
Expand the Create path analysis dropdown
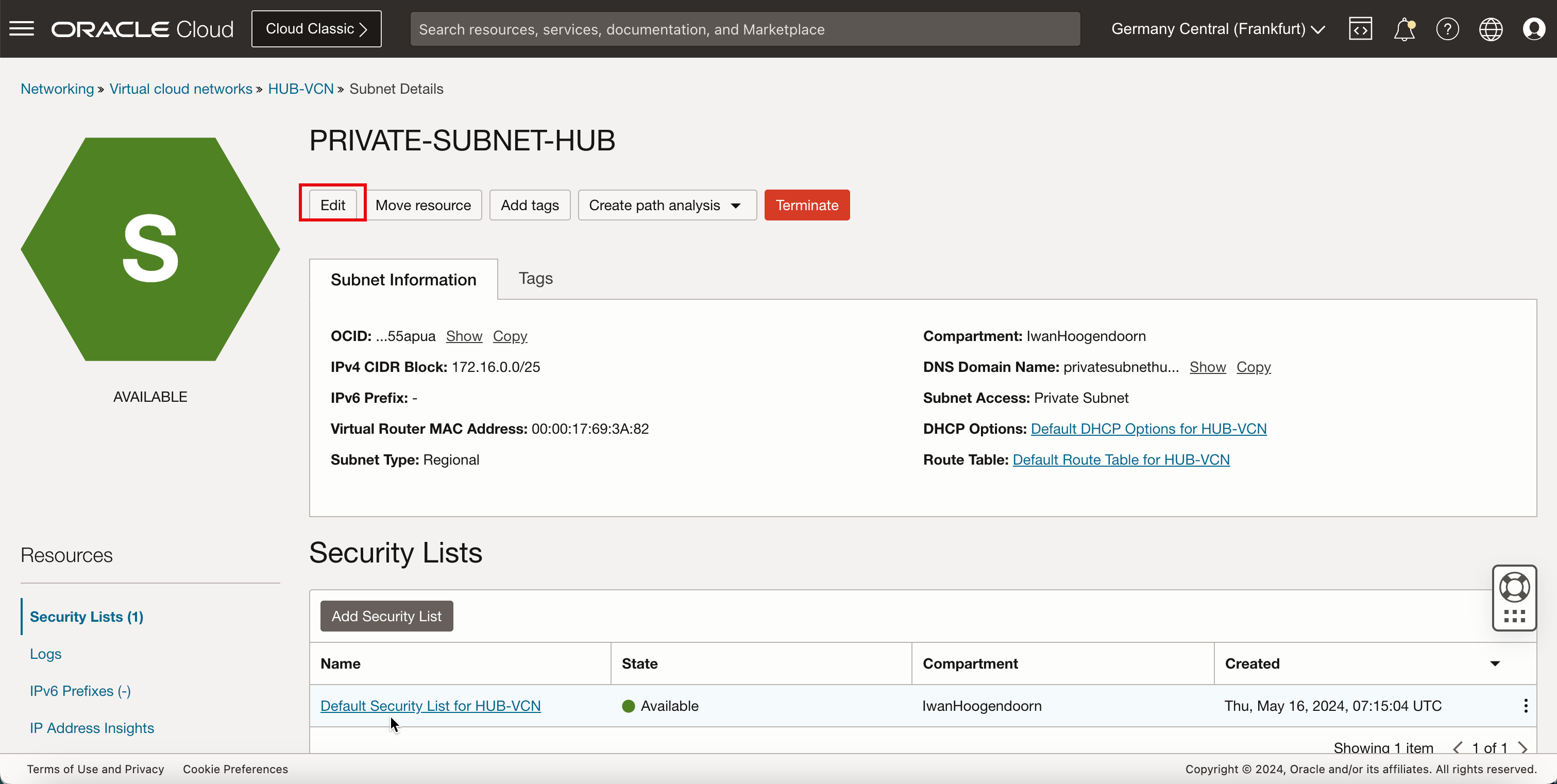(x=738, y=205)
